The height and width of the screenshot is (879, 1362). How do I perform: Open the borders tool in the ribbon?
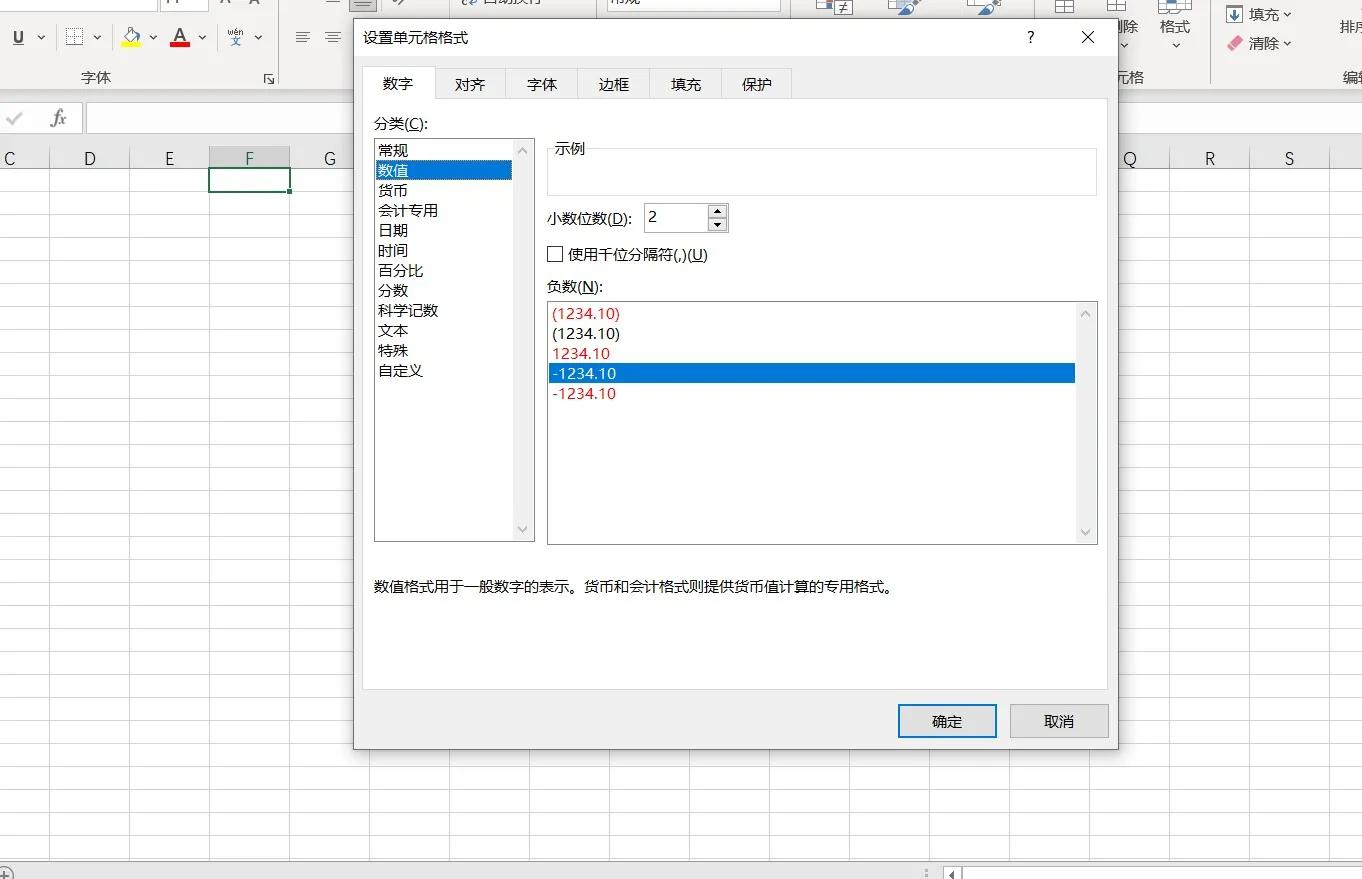pos(75,38)
